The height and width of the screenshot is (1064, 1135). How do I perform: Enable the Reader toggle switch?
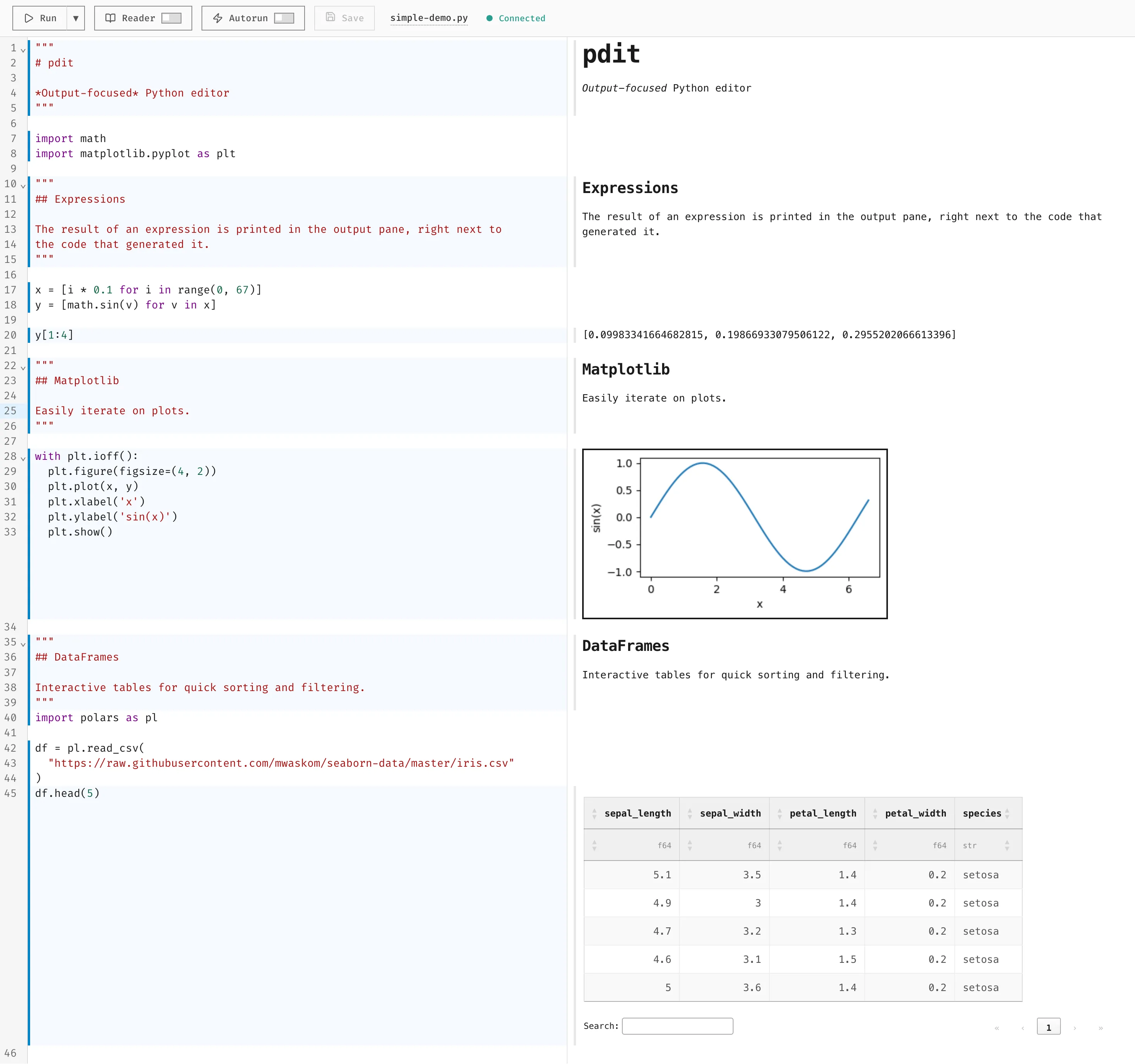coord(171,18)
